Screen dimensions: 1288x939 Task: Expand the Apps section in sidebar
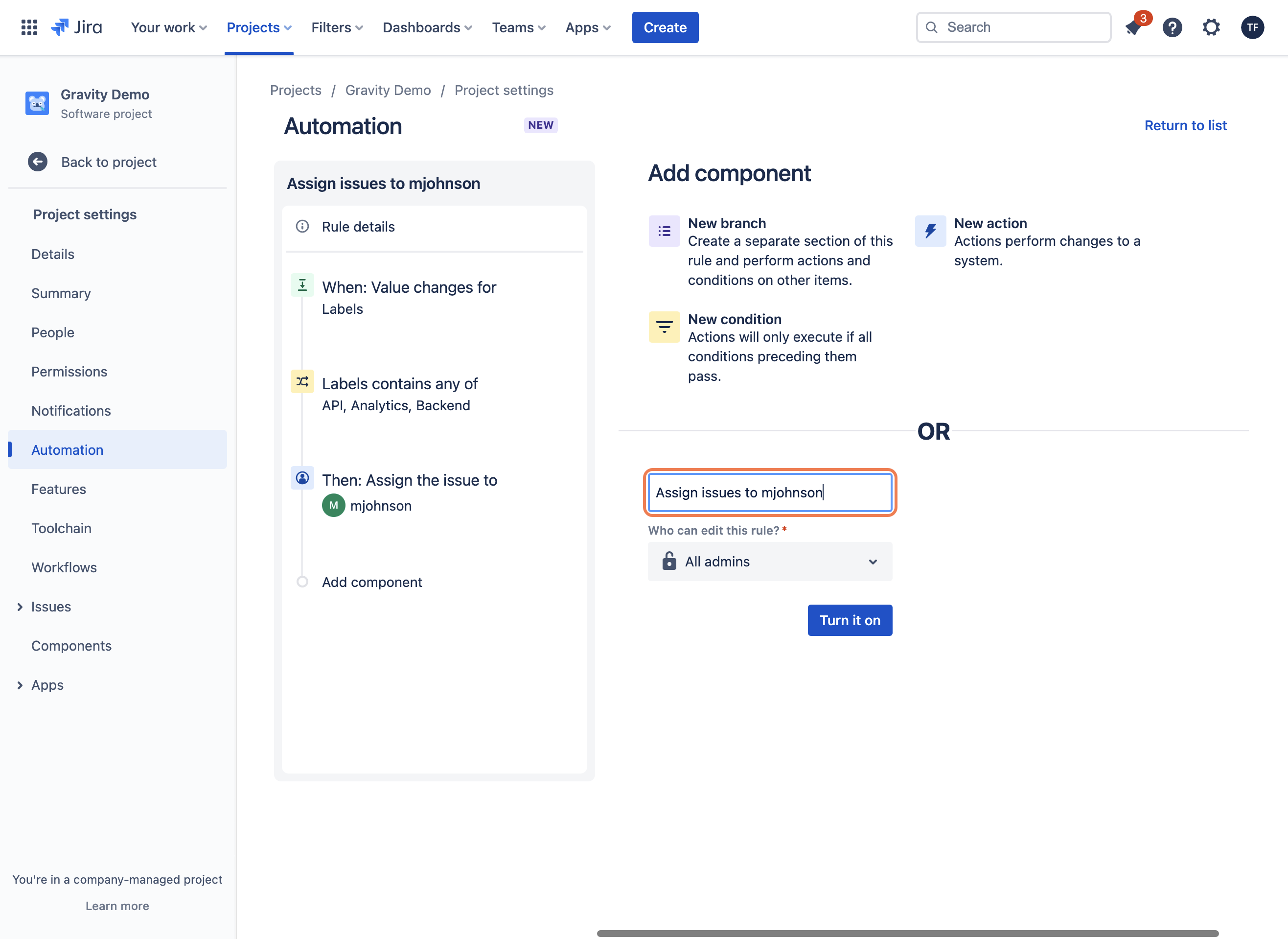pos(20,685)
